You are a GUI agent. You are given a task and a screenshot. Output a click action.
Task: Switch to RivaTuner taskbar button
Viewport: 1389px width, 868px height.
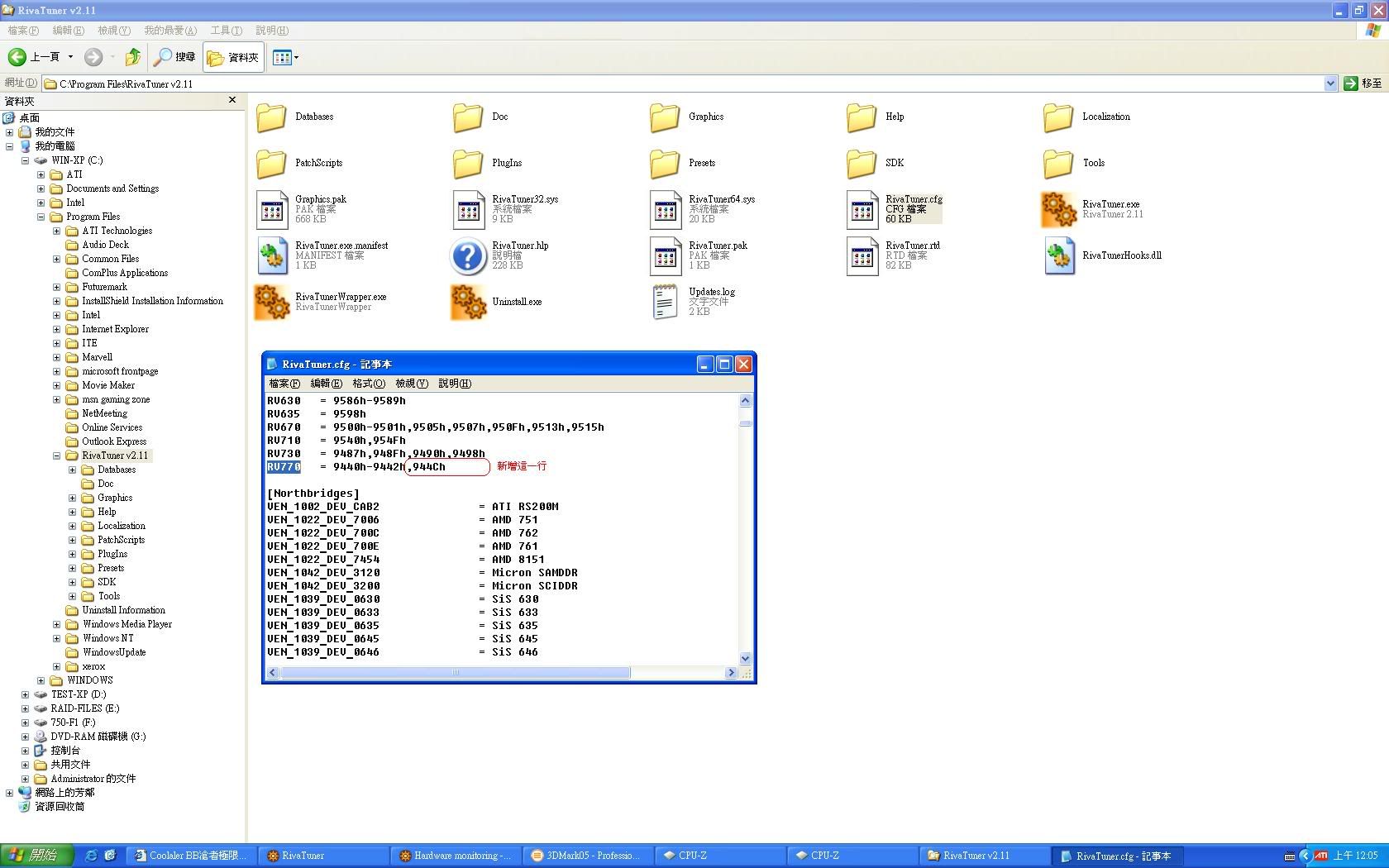[x=323, y=856]
